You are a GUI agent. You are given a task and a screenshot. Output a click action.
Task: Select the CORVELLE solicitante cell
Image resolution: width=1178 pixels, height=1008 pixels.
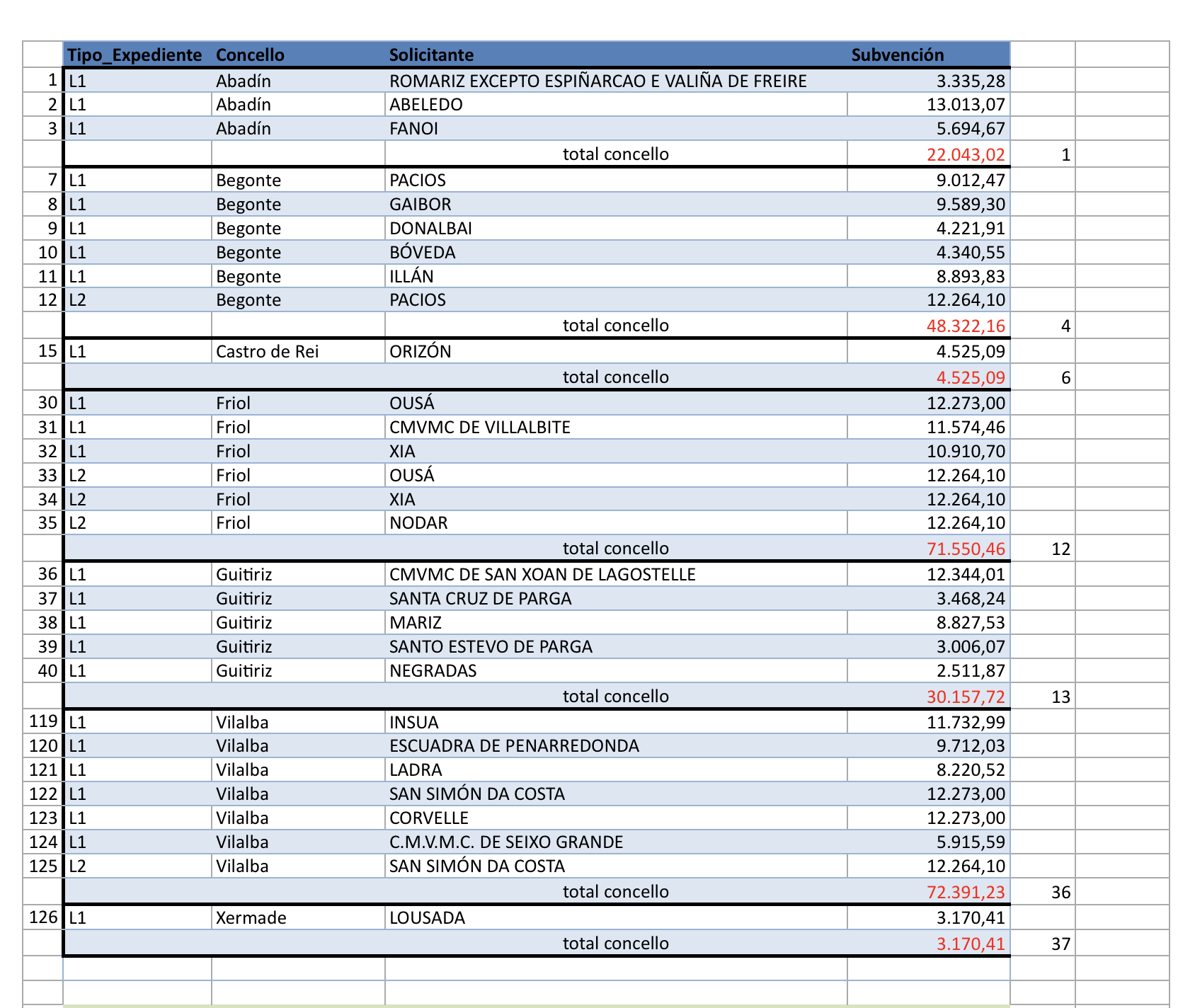pos(616,818)
